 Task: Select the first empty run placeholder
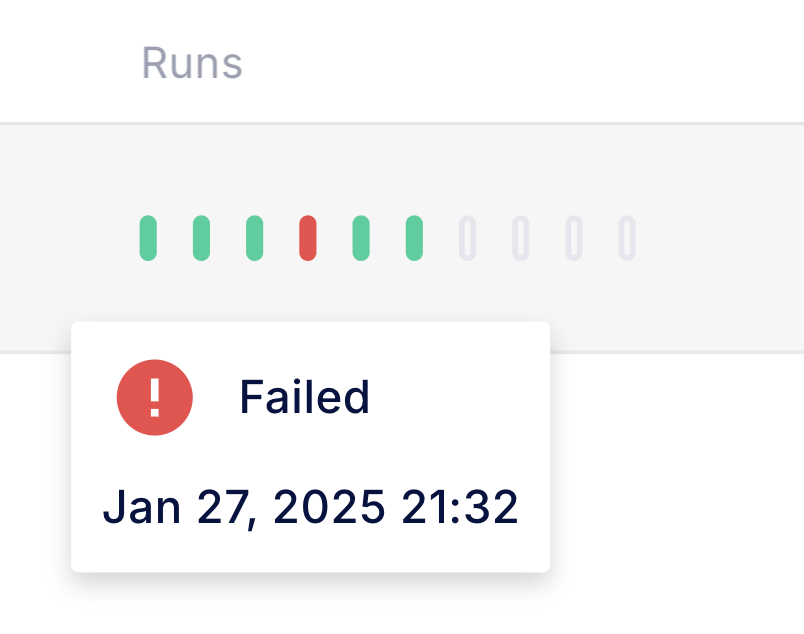pyautogui.click(x=467, y=238)
